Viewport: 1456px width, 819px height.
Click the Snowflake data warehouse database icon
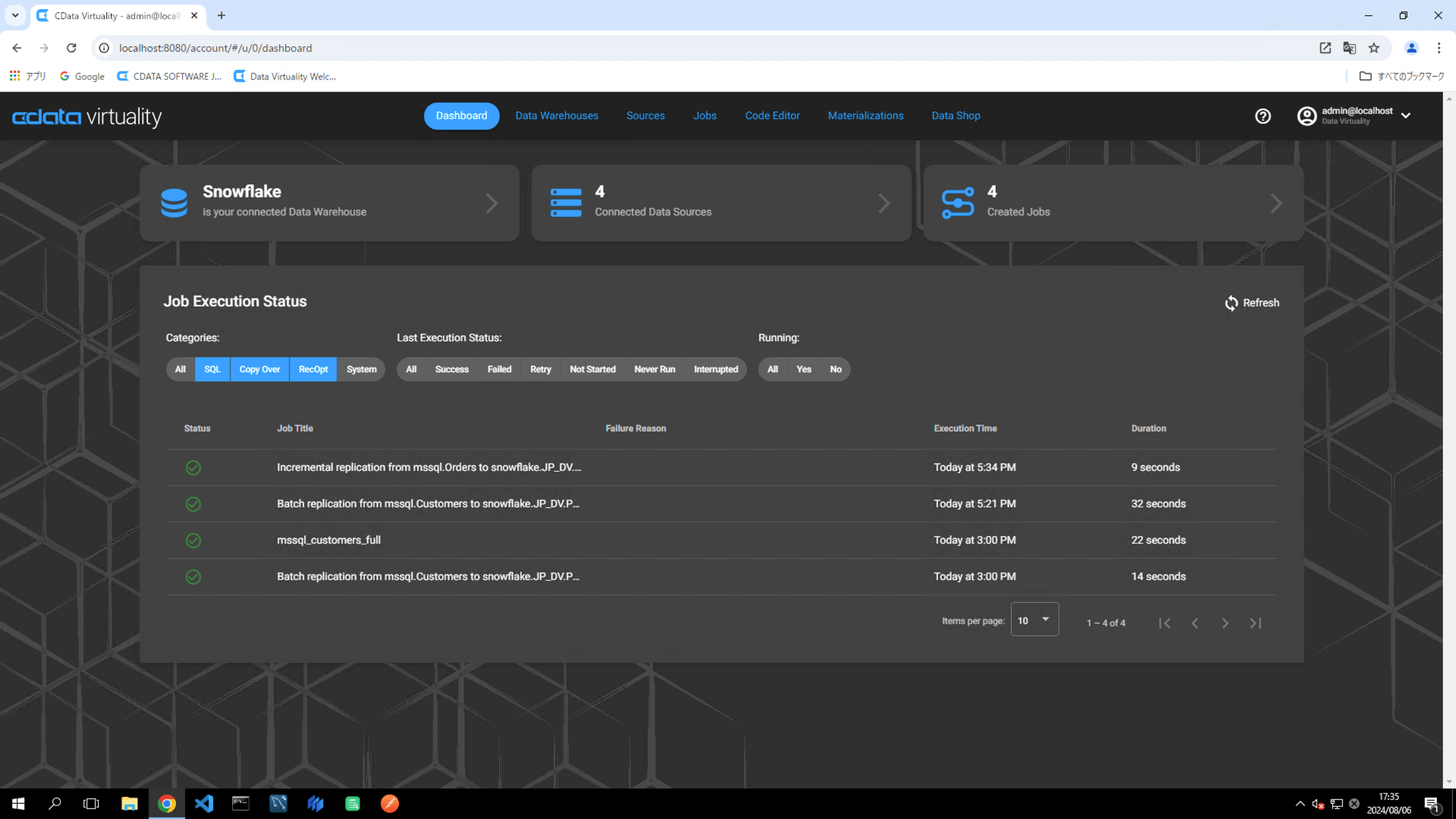point(174,202)
